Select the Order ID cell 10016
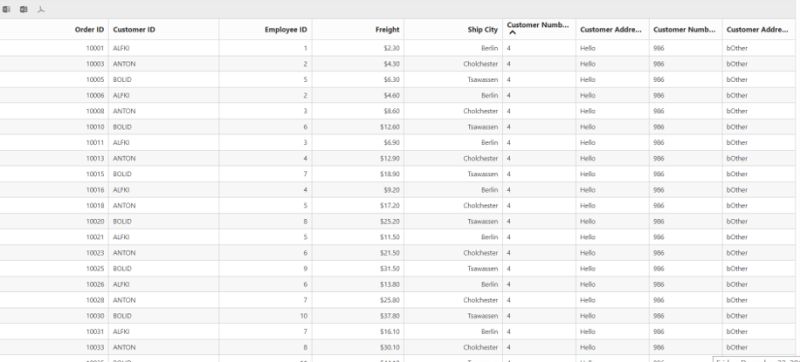This screenshot has width=800, height=362. [94, 190]
